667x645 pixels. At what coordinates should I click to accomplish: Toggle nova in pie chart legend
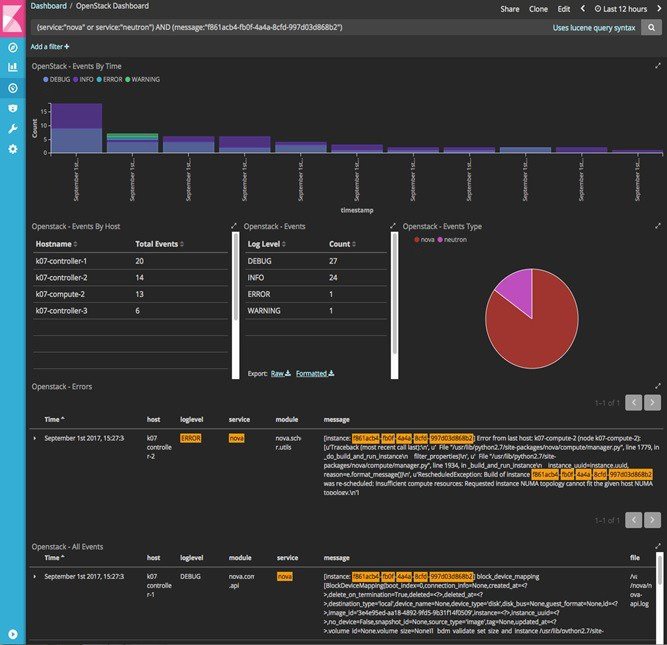(424, 240)
